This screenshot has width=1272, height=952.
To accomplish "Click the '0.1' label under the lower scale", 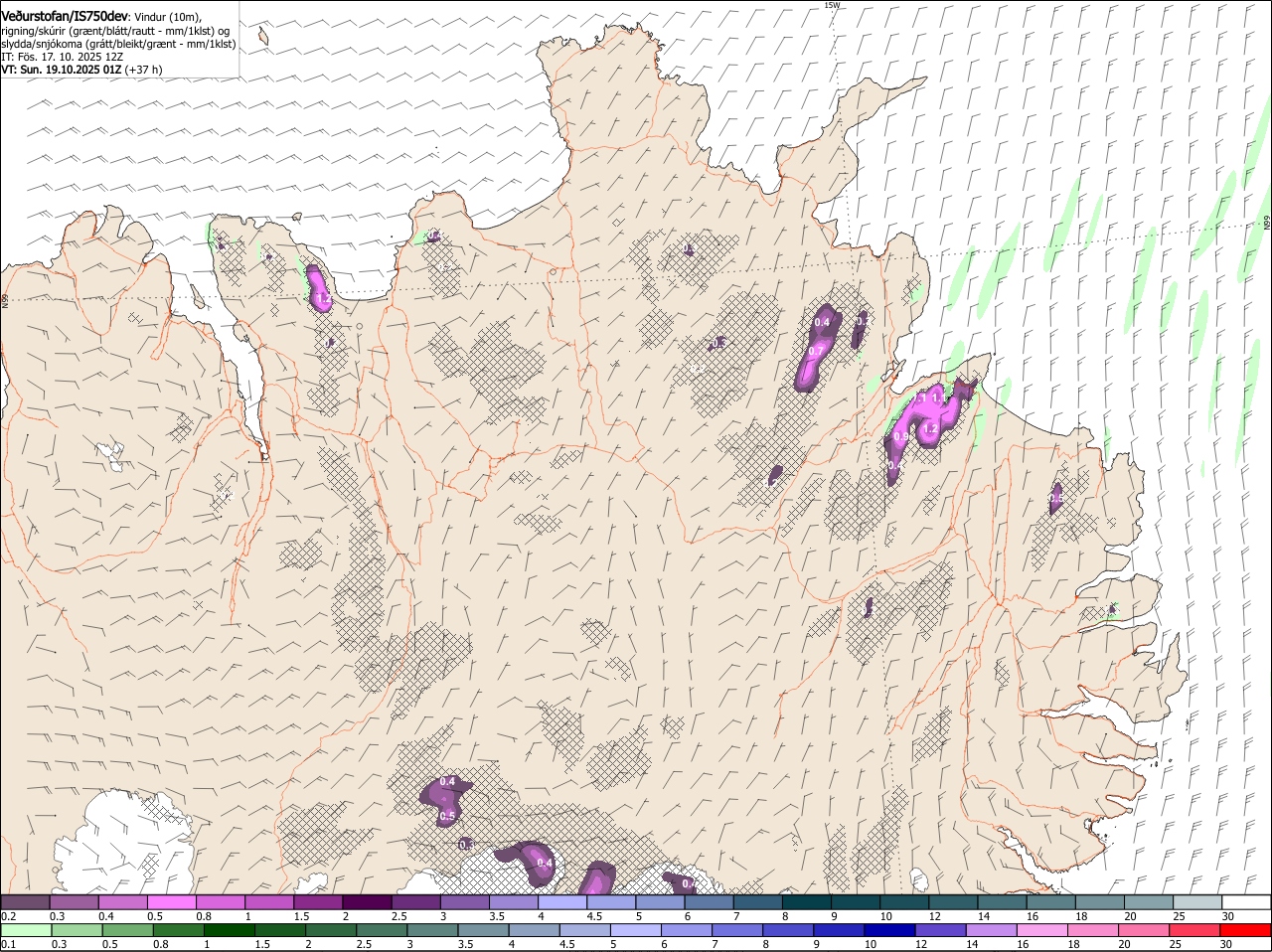I will tap(8, 944).
